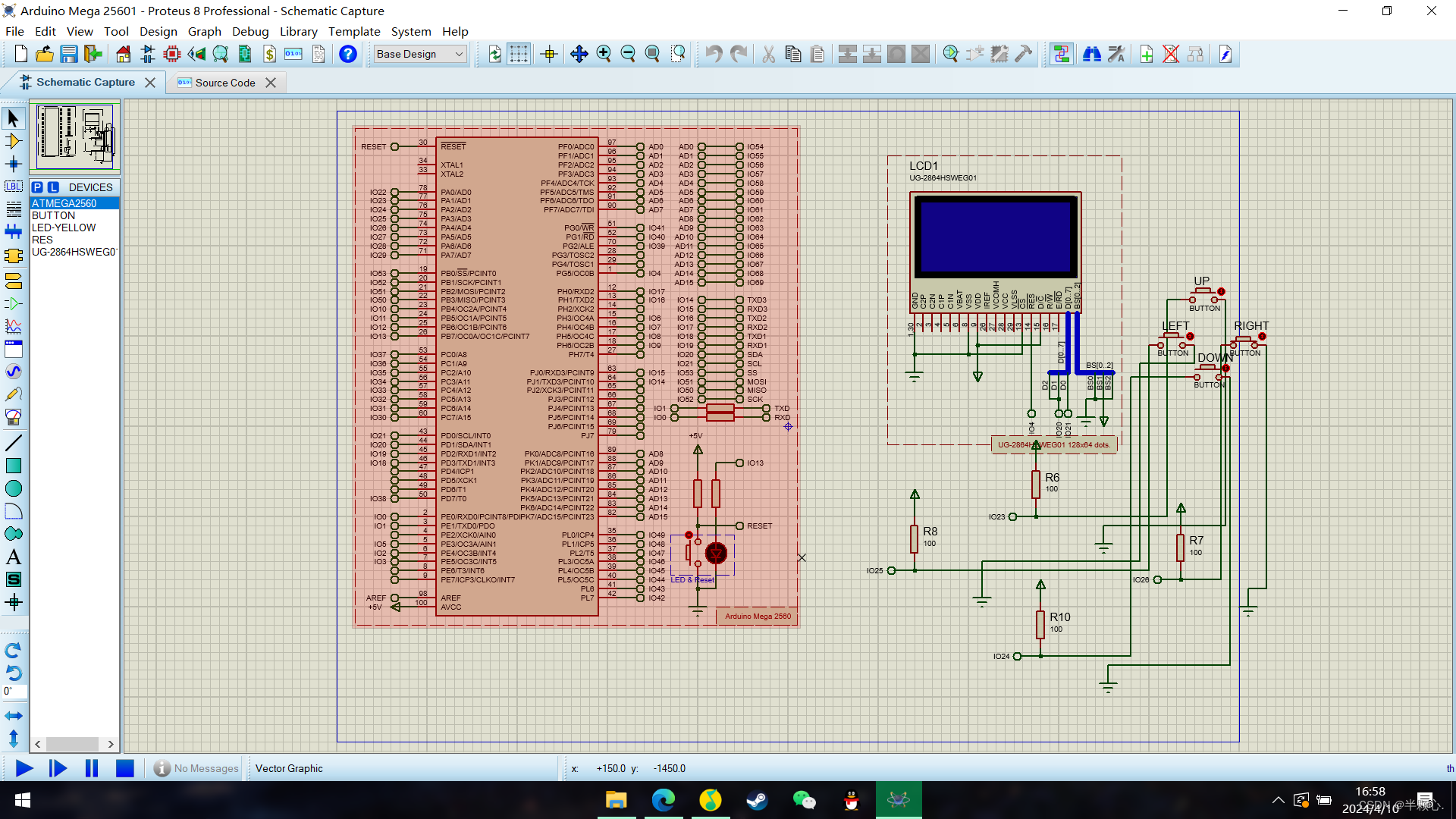Toggle the grid display
This screenshot has width=1456, height=819.
[519, 54]
